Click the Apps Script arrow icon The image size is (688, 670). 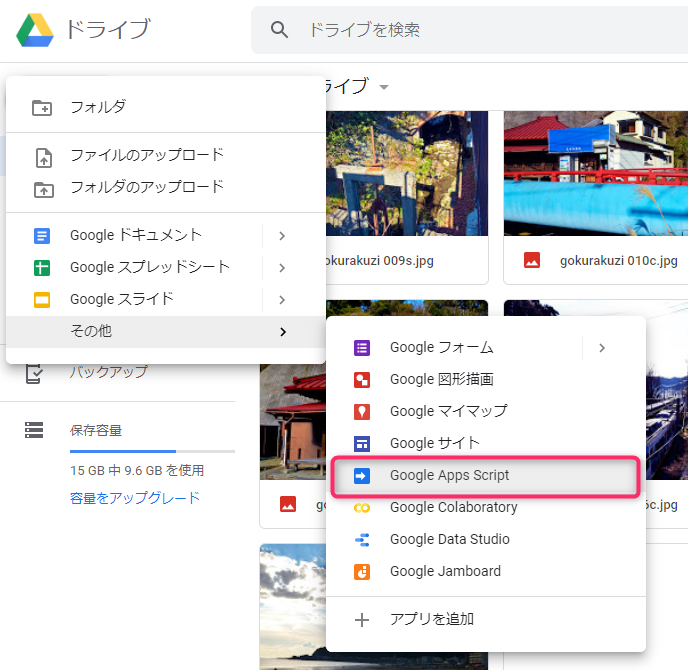coord(362,476)
